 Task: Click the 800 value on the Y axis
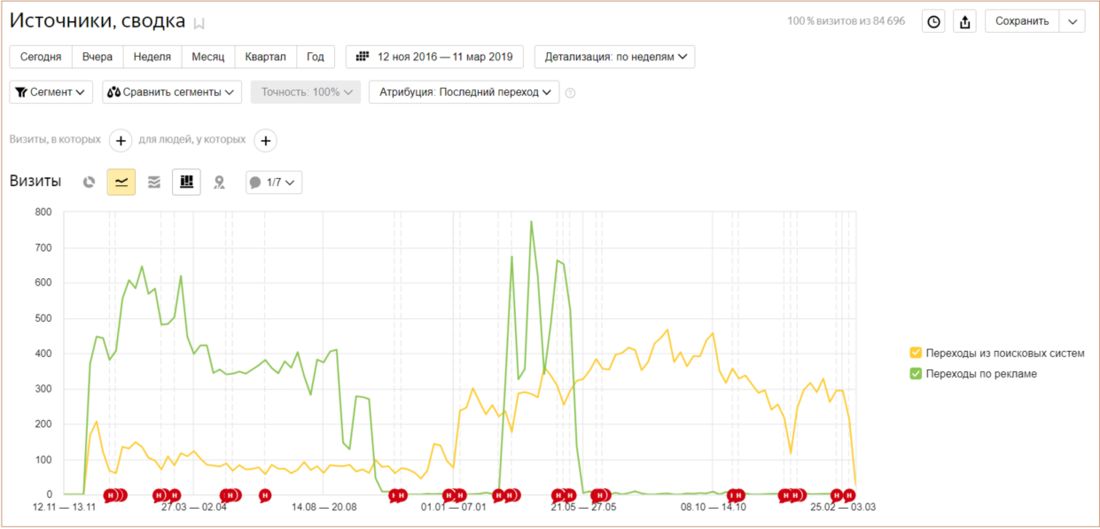click(x=44, y=212)
